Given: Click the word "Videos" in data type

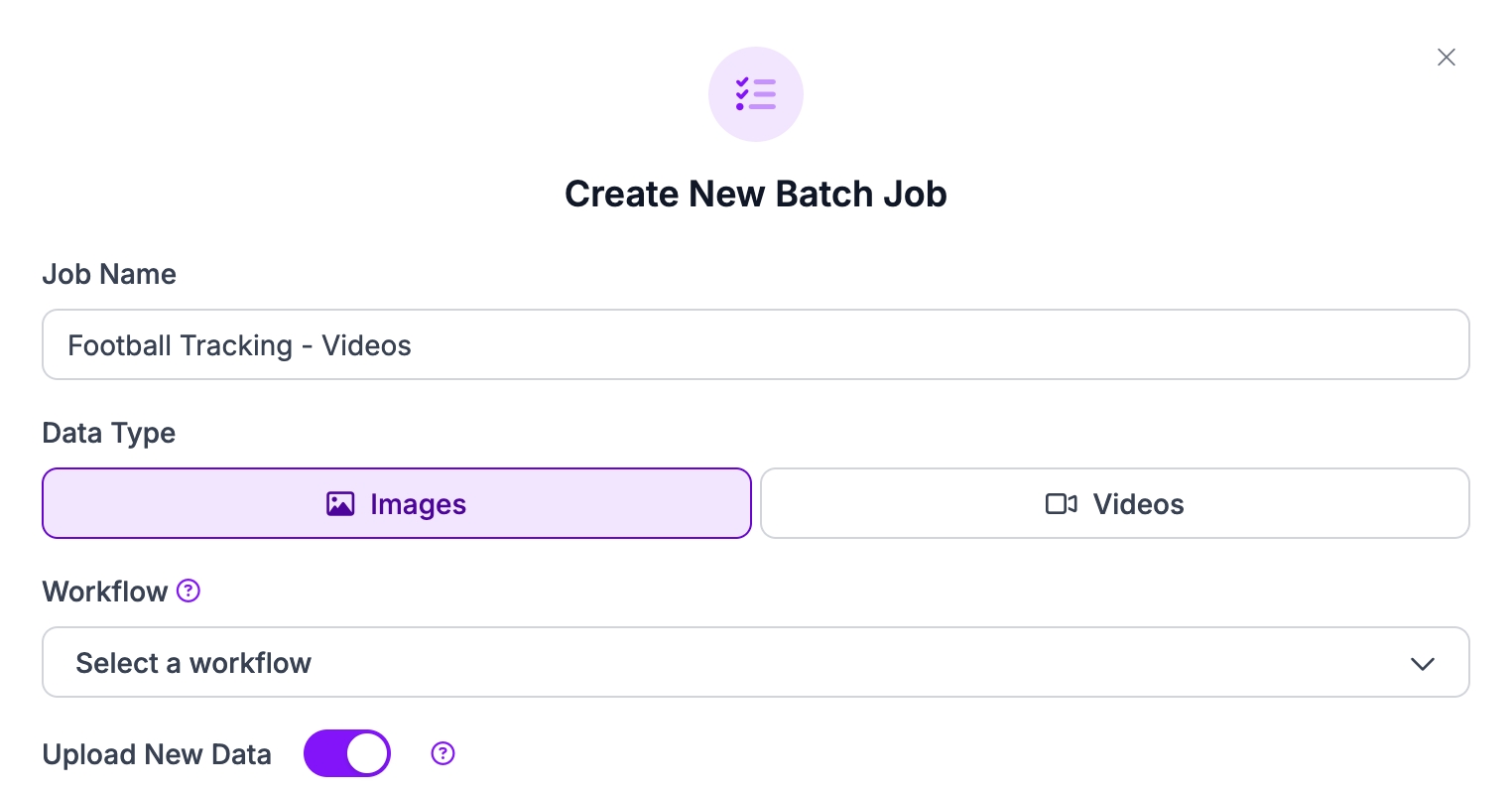Looking at the screenshot, I should (1138, 504).
